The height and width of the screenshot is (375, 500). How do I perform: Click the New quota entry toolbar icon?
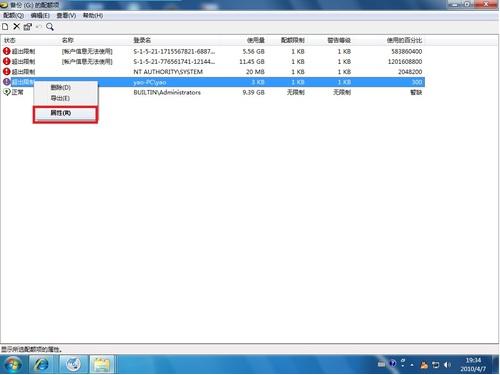tap(5, 27)
